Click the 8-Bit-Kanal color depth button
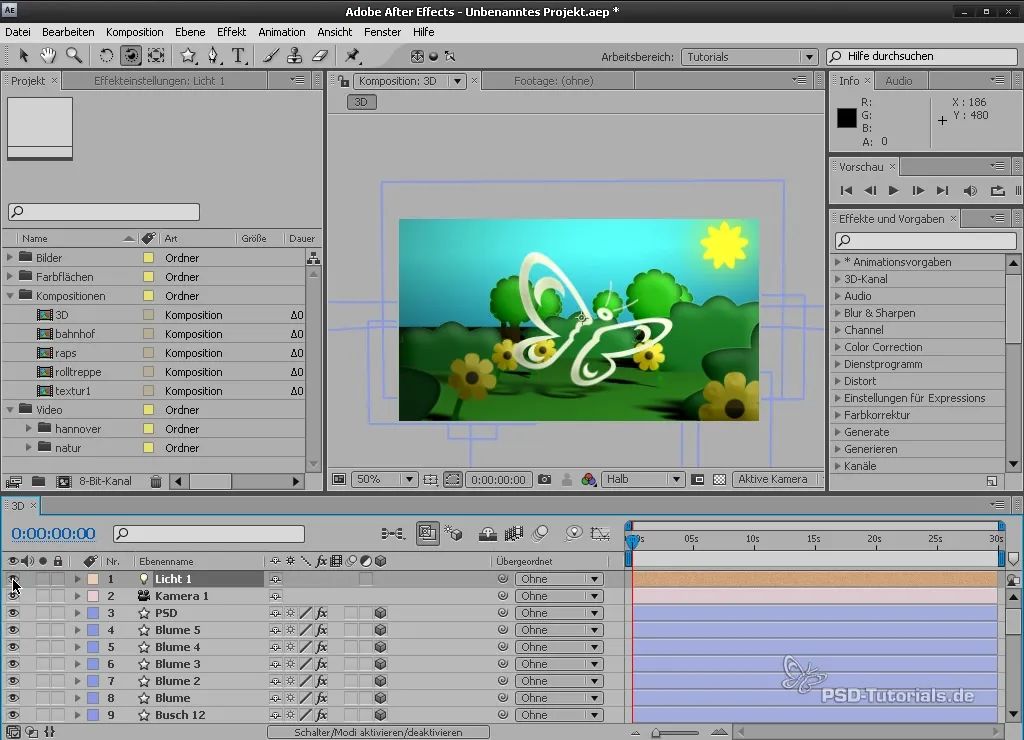The width and height of the screenshot is (1024, 740). click(105, 481)
